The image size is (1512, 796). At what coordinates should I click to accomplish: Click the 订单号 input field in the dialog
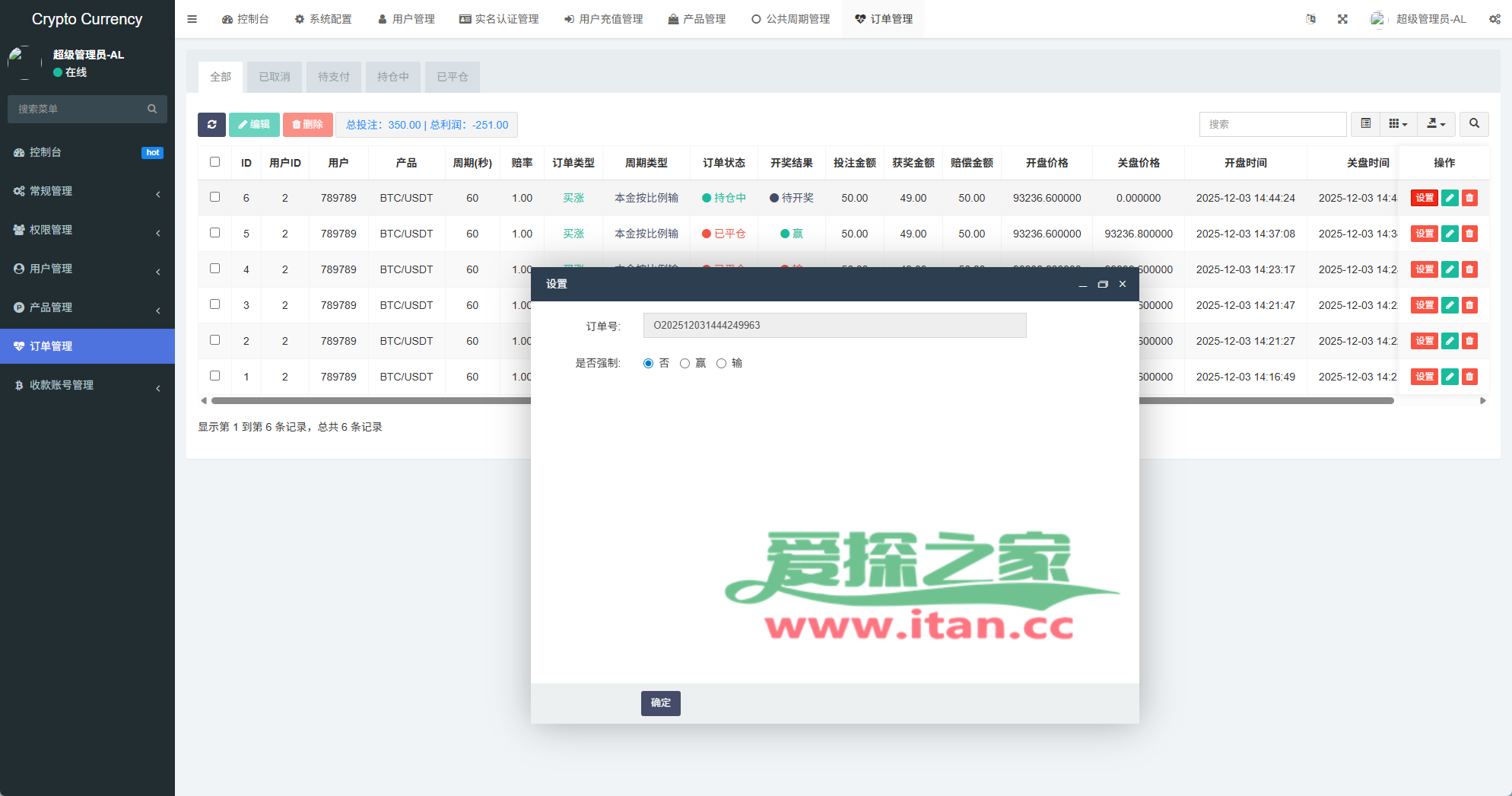(x=834, y=325)
